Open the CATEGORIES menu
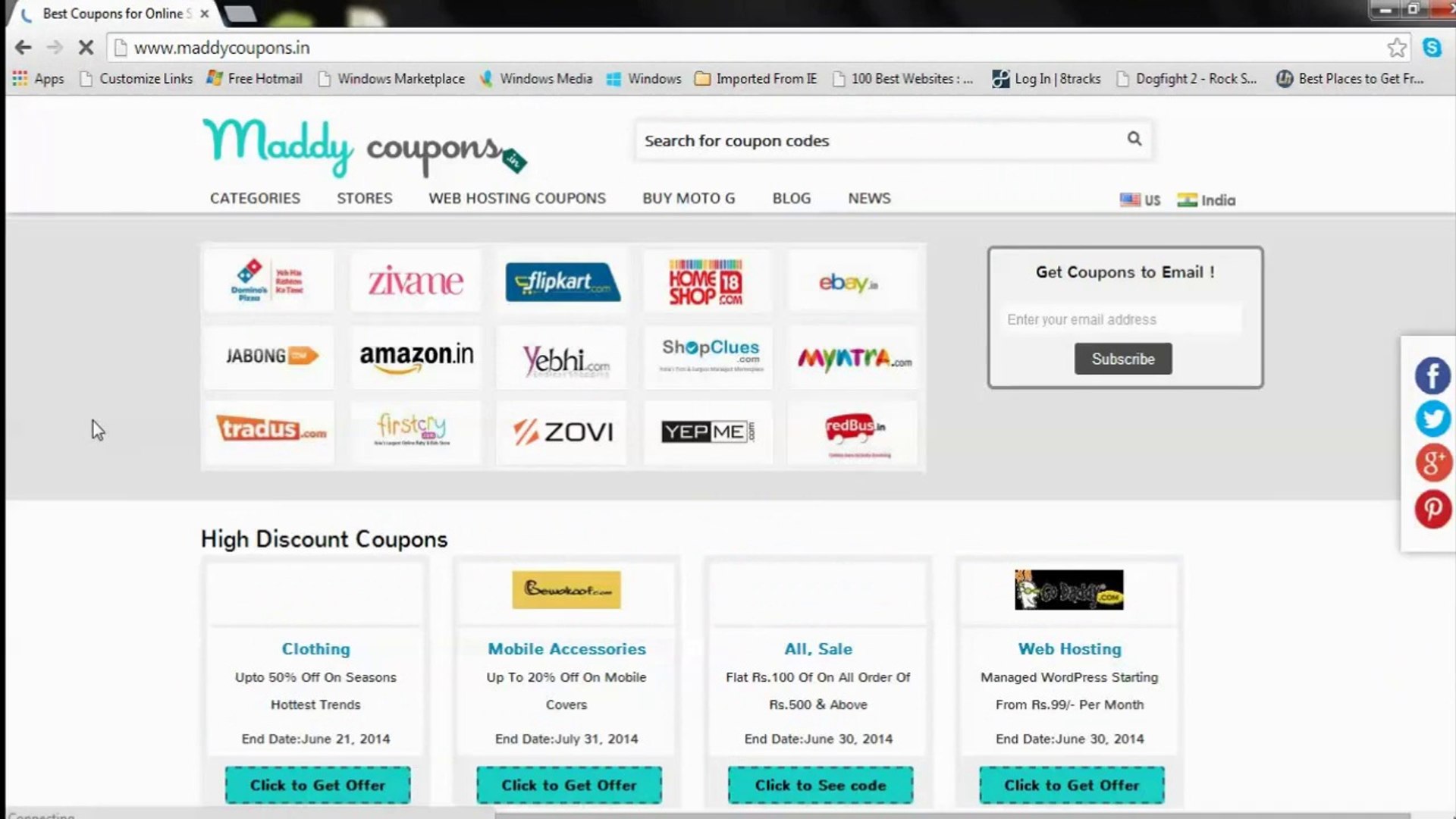This screenshot has width=1456, height=819. coord(254,198)
